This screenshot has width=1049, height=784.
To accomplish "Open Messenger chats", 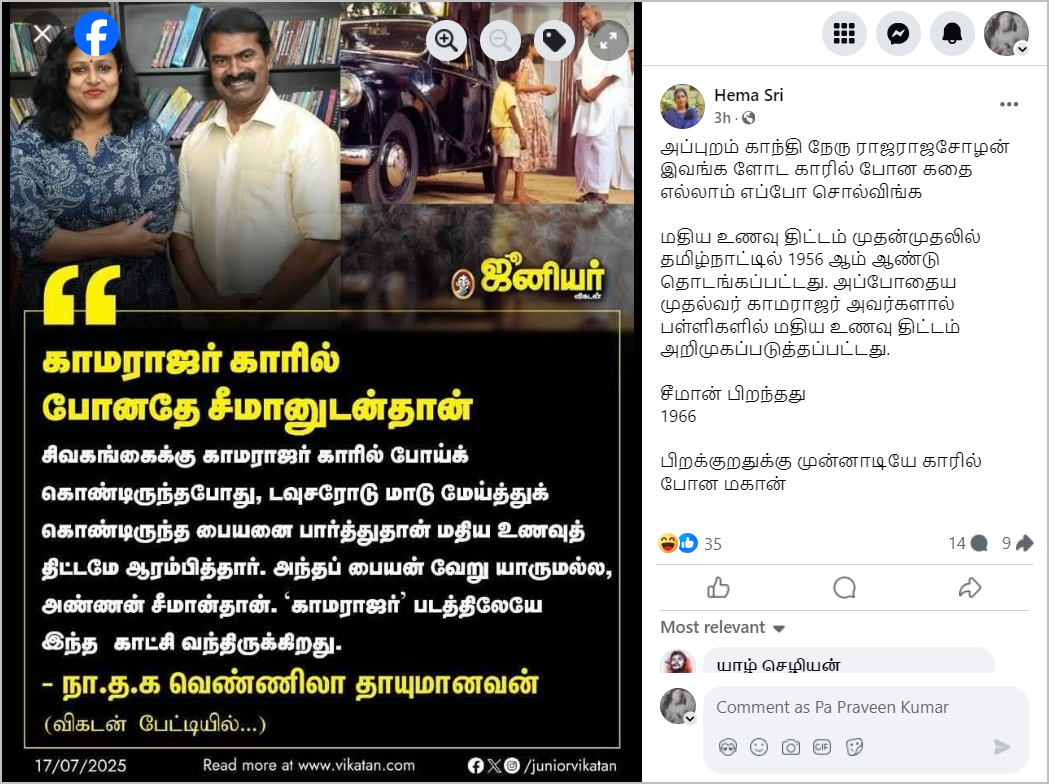I will [898, 33].
